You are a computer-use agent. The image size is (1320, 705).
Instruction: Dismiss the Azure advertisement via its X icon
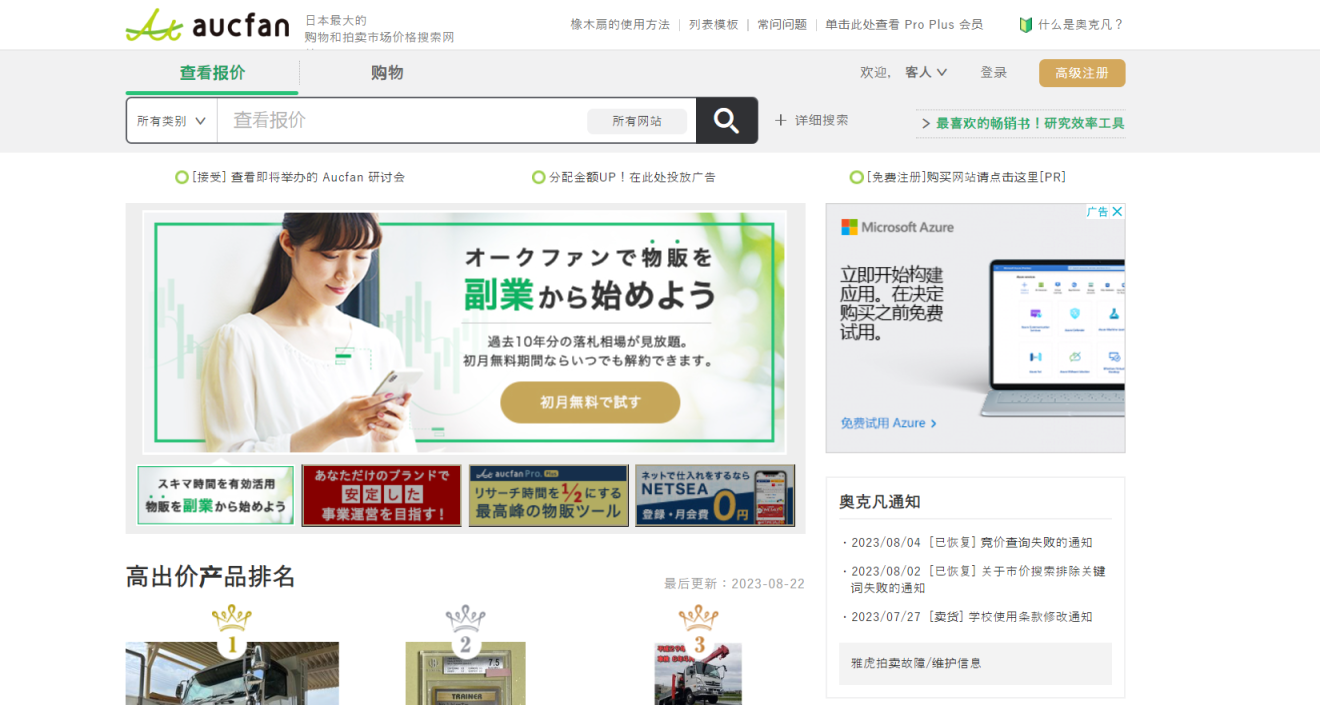pos(1118,211)
